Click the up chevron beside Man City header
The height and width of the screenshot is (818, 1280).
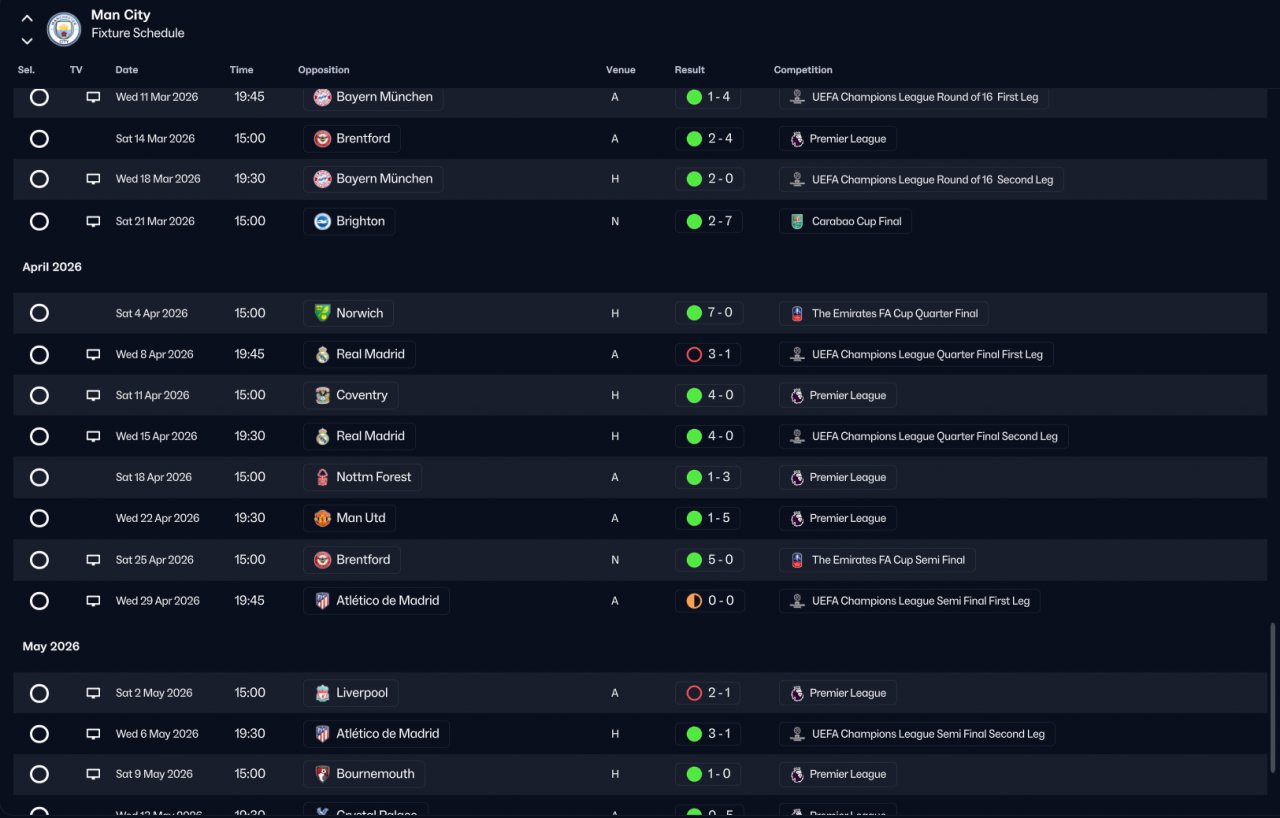pos(27,18)
